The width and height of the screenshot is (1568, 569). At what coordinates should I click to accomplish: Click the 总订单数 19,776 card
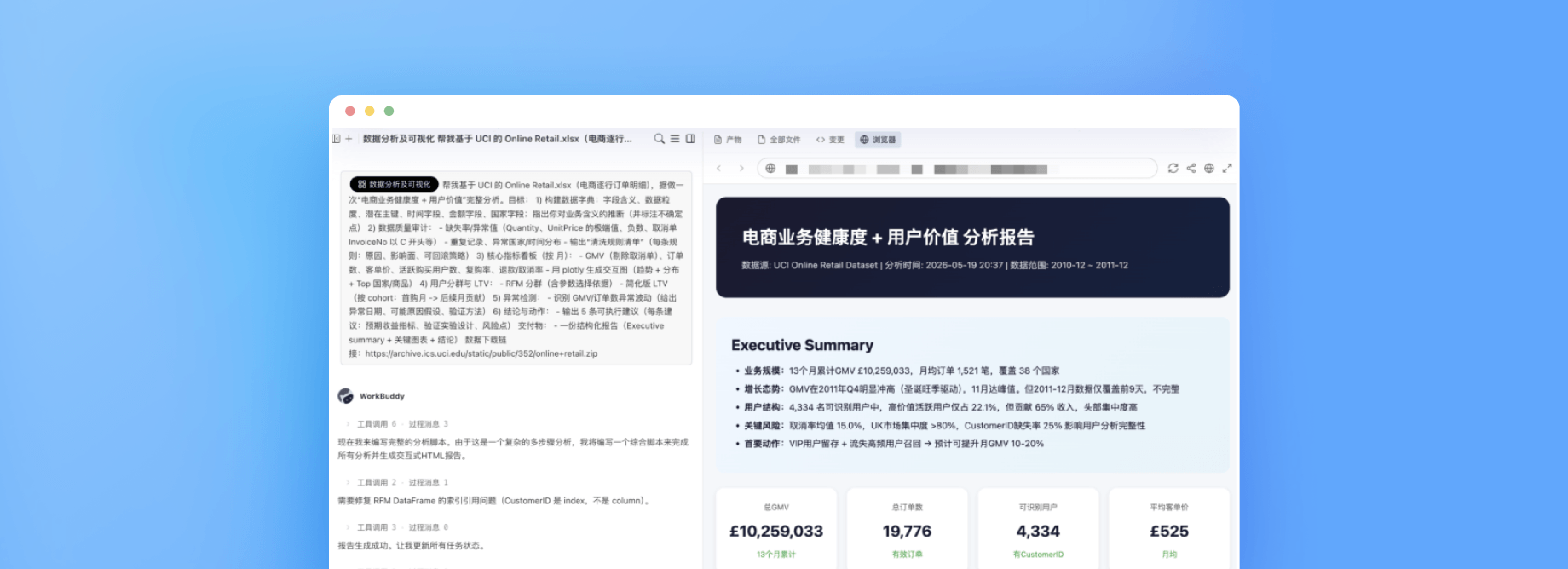pos(907,528)
